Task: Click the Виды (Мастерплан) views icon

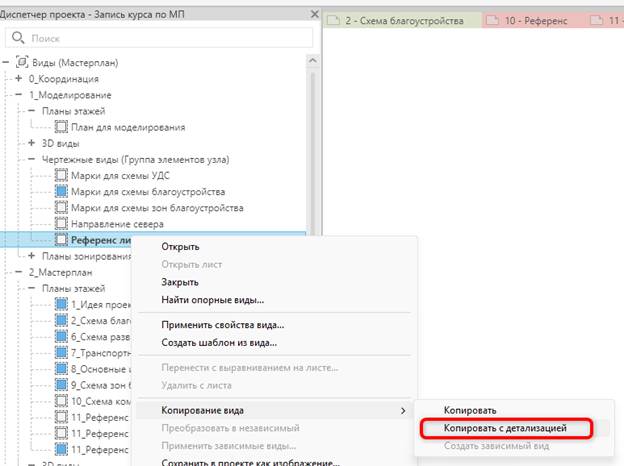Action: (22, 62)
